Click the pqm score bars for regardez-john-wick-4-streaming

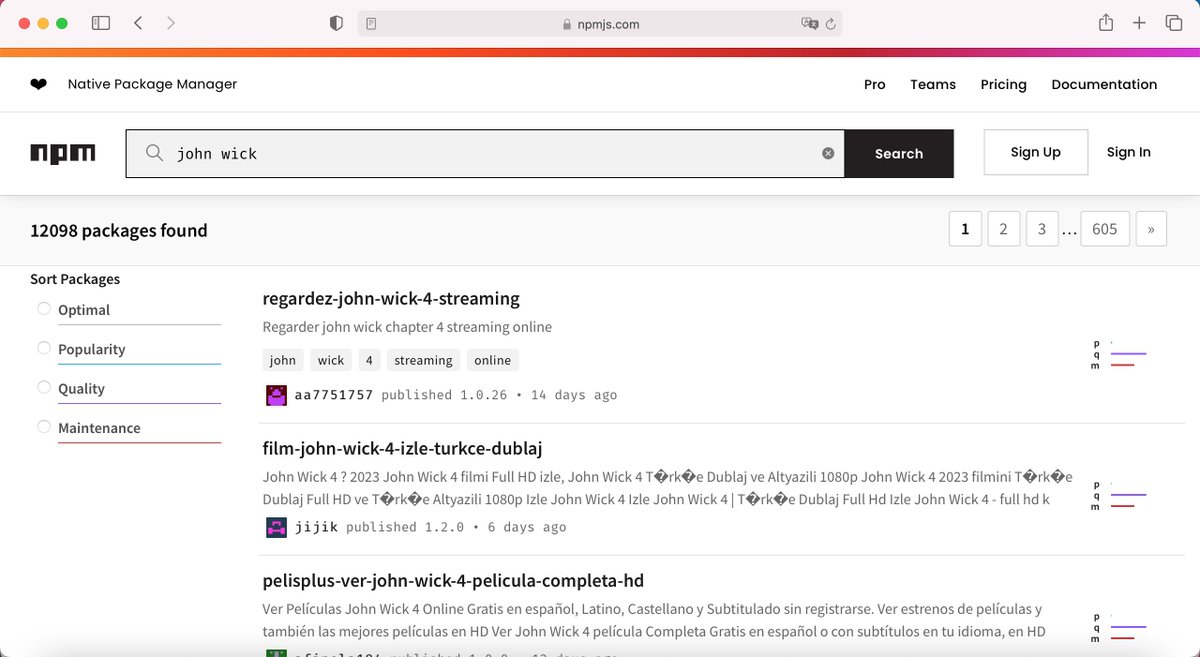[1118, 354]
